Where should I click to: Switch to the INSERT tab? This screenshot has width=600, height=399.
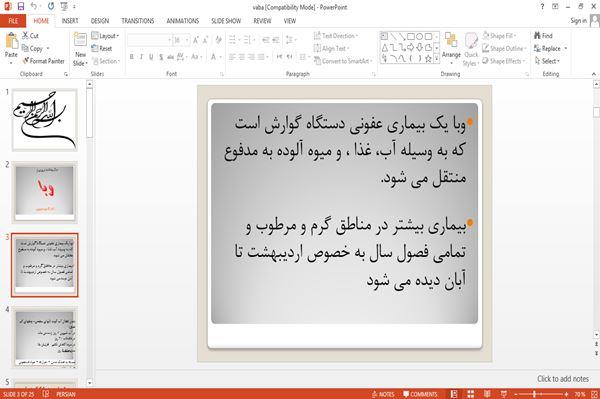pos(70,21)
